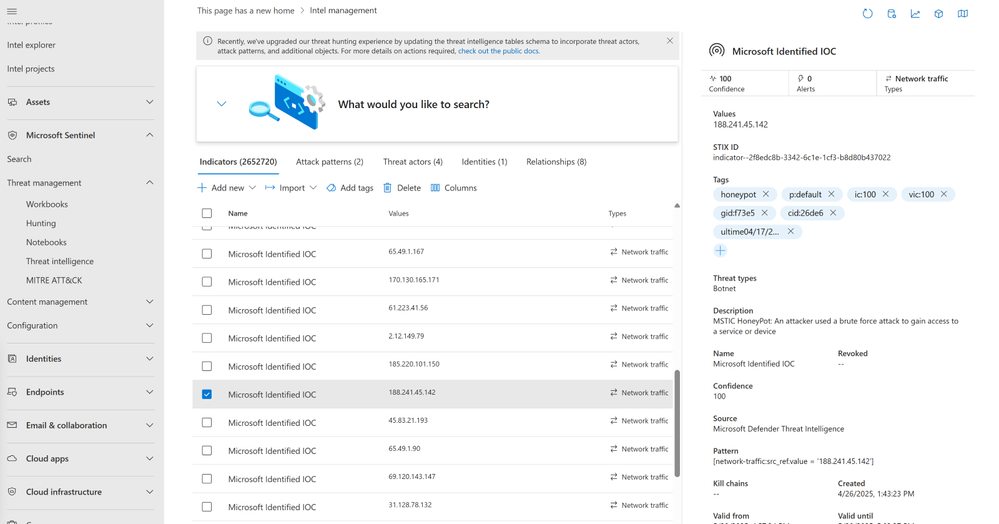Image resolution: width=999 pixels, height=524 pixels.
Task: Open the hamburger navigation menu
Action: (12, 11)
